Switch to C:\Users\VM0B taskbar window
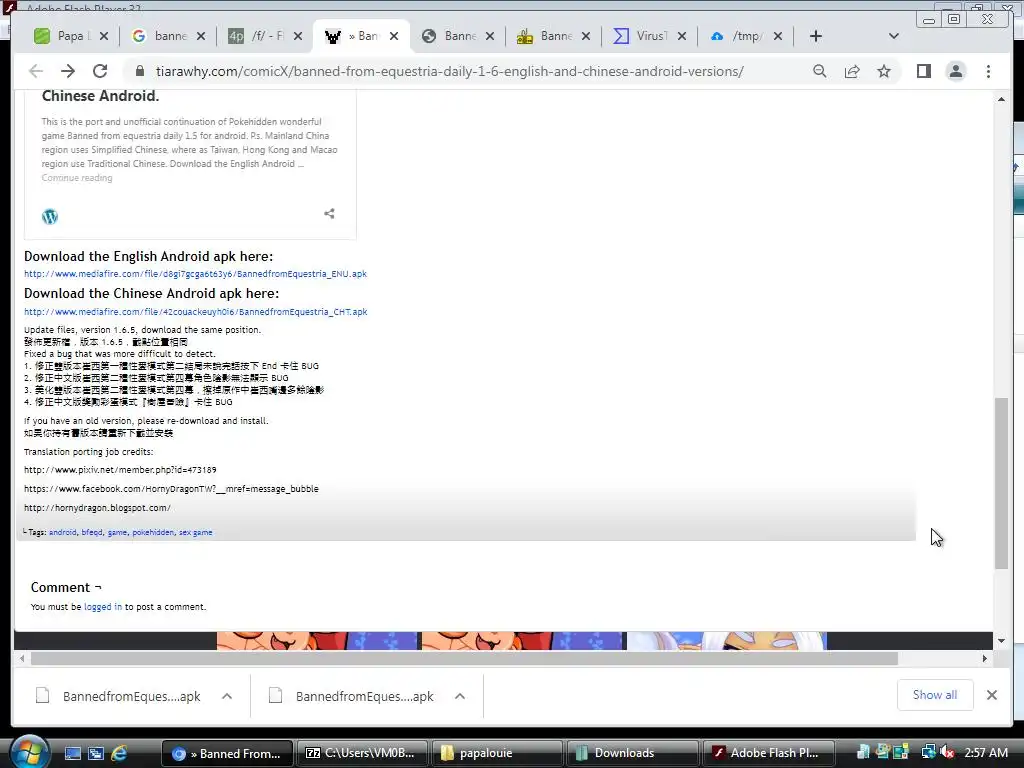This screenshot has height=768, width=1024. [362, 753]
